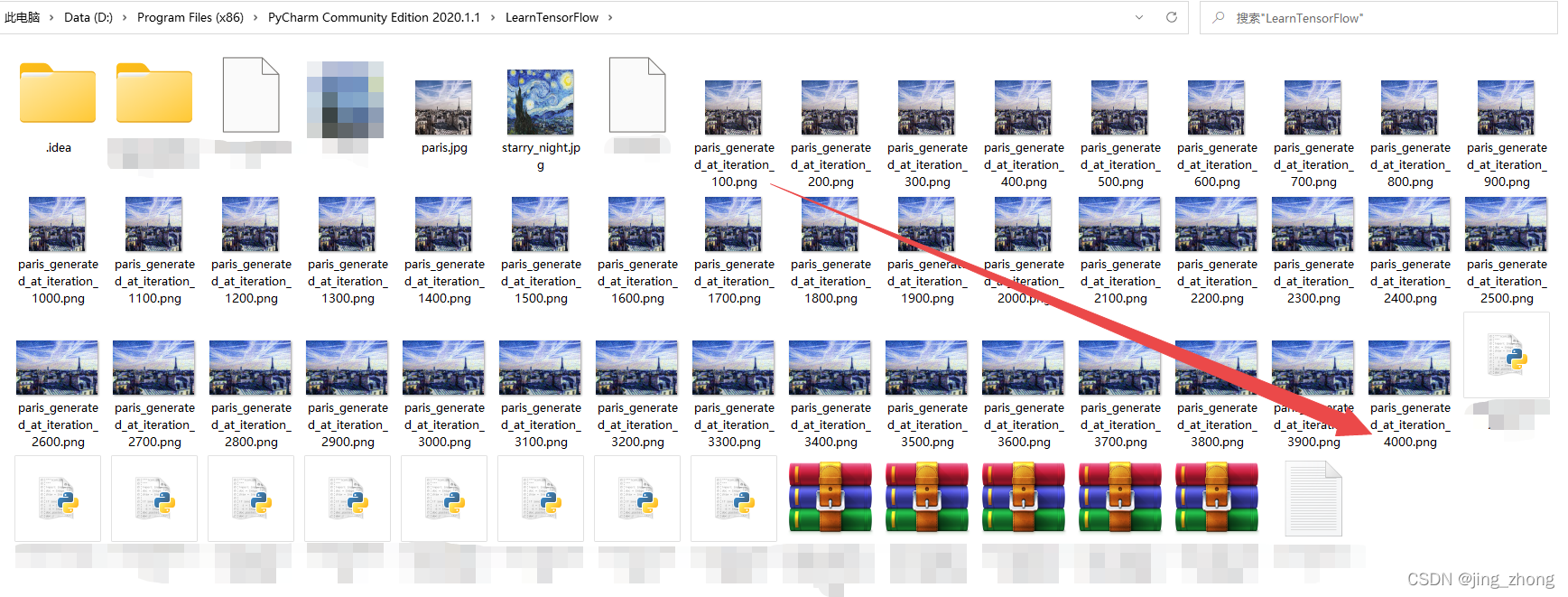Select paris_generated_at_iteration_2700.png file
The height and width of the screenshot is (597, 1568).
(x=154, y=395)
